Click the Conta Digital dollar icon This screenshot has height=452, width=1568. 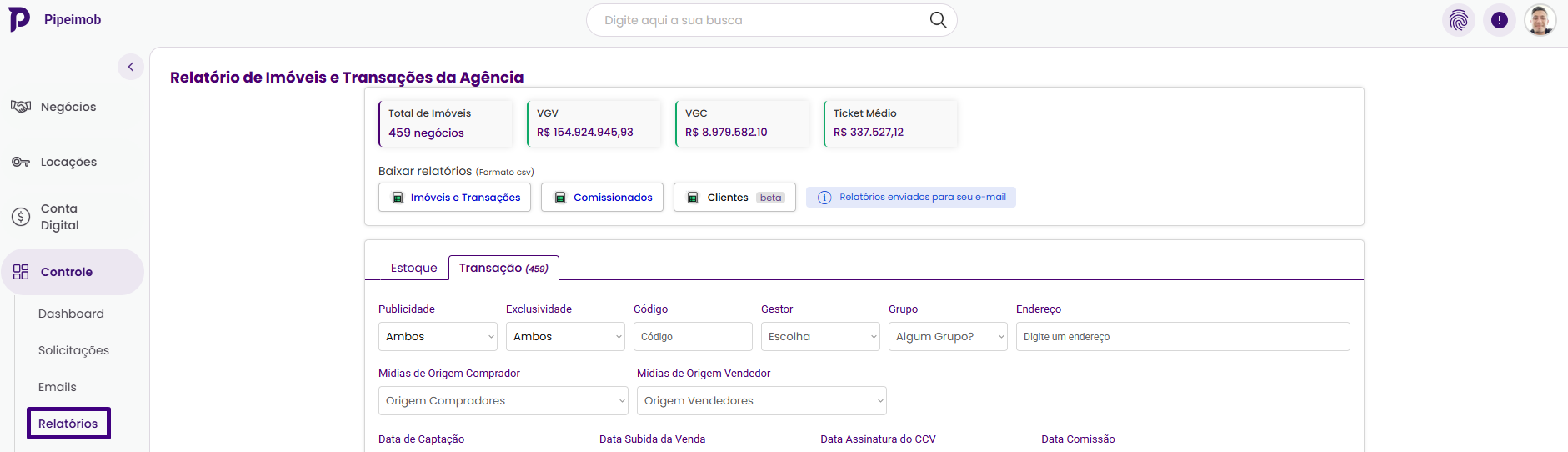point(21,217)
